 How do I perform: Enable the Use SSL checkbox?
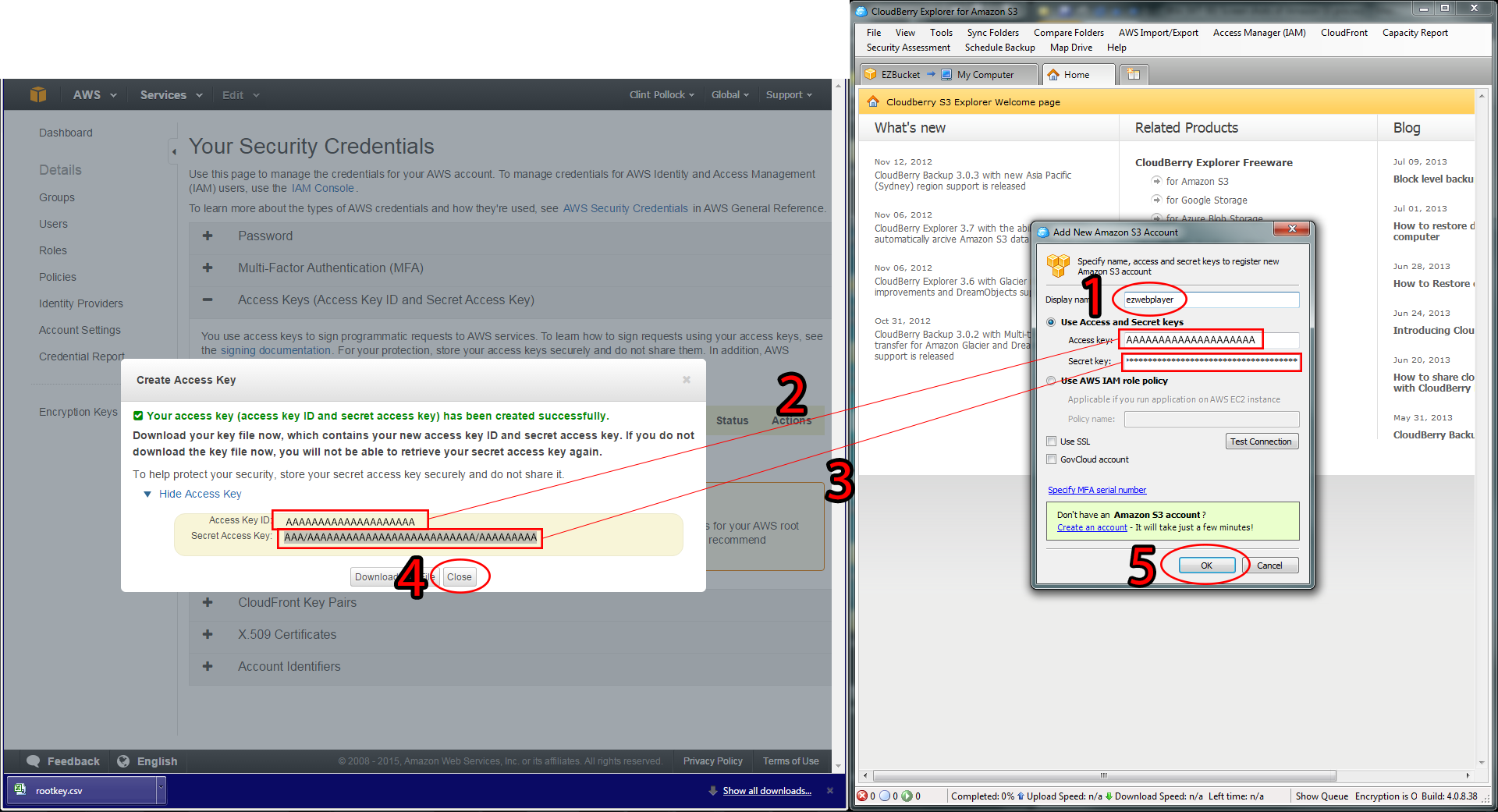pyautogui.click(x=1051, y=441)
